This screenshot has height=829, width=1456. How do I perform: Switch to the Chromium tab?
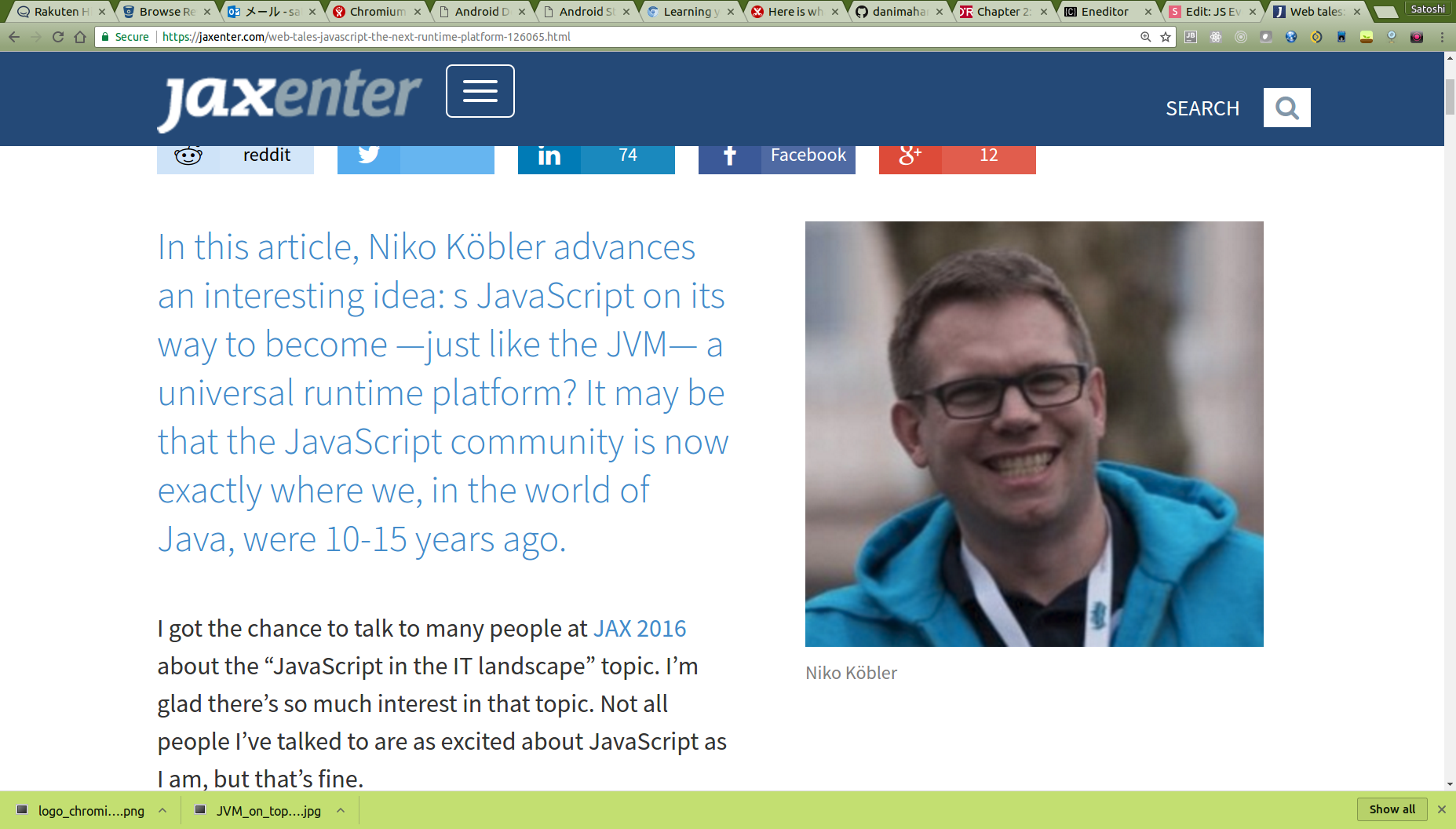377,12
